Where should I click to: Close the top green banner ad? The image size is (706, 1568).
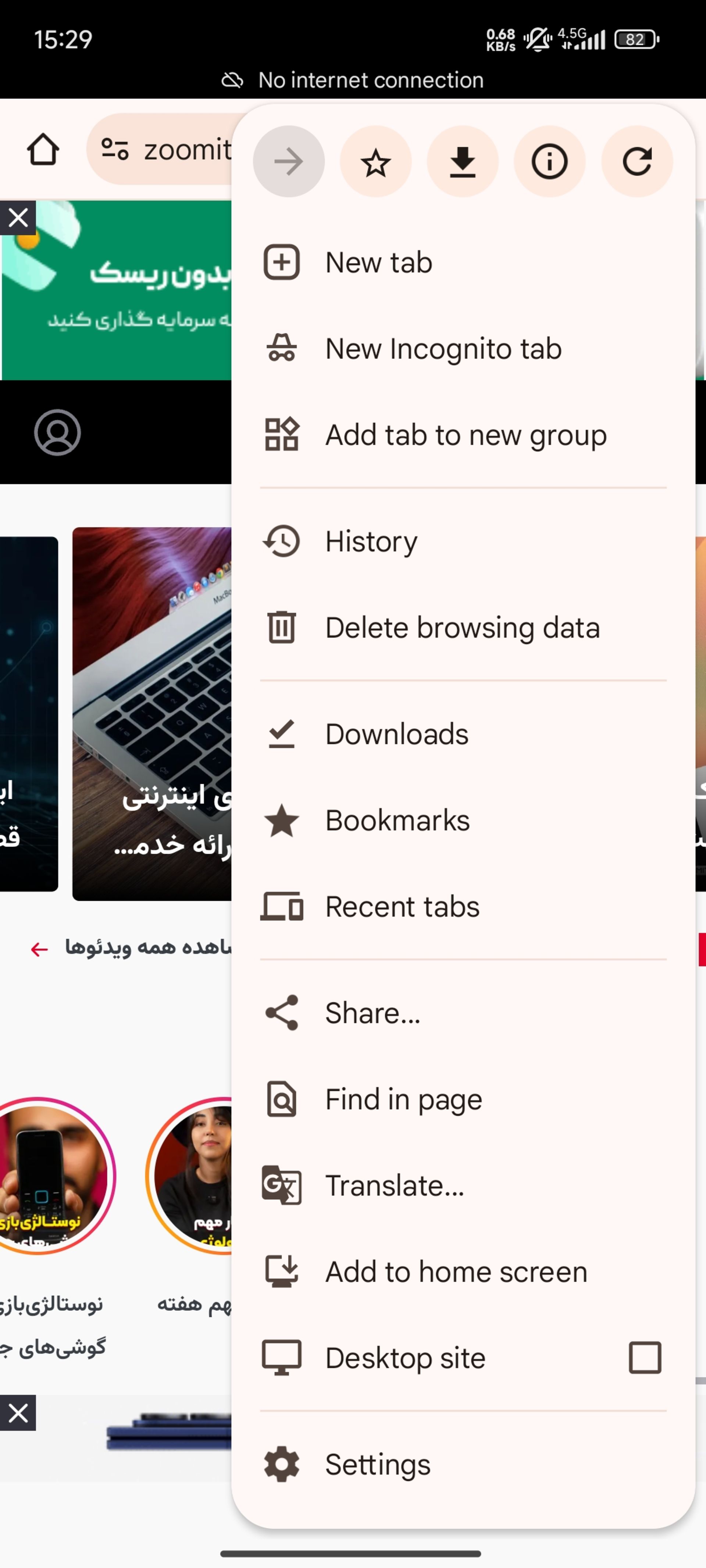click(x=18, y=217)
